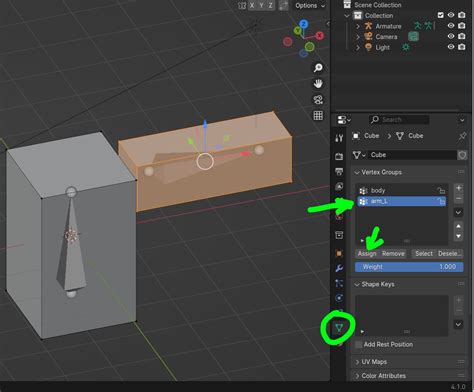The image size is (474, 392).
Task: Open the Render properties tab
Action: (339, 156)
